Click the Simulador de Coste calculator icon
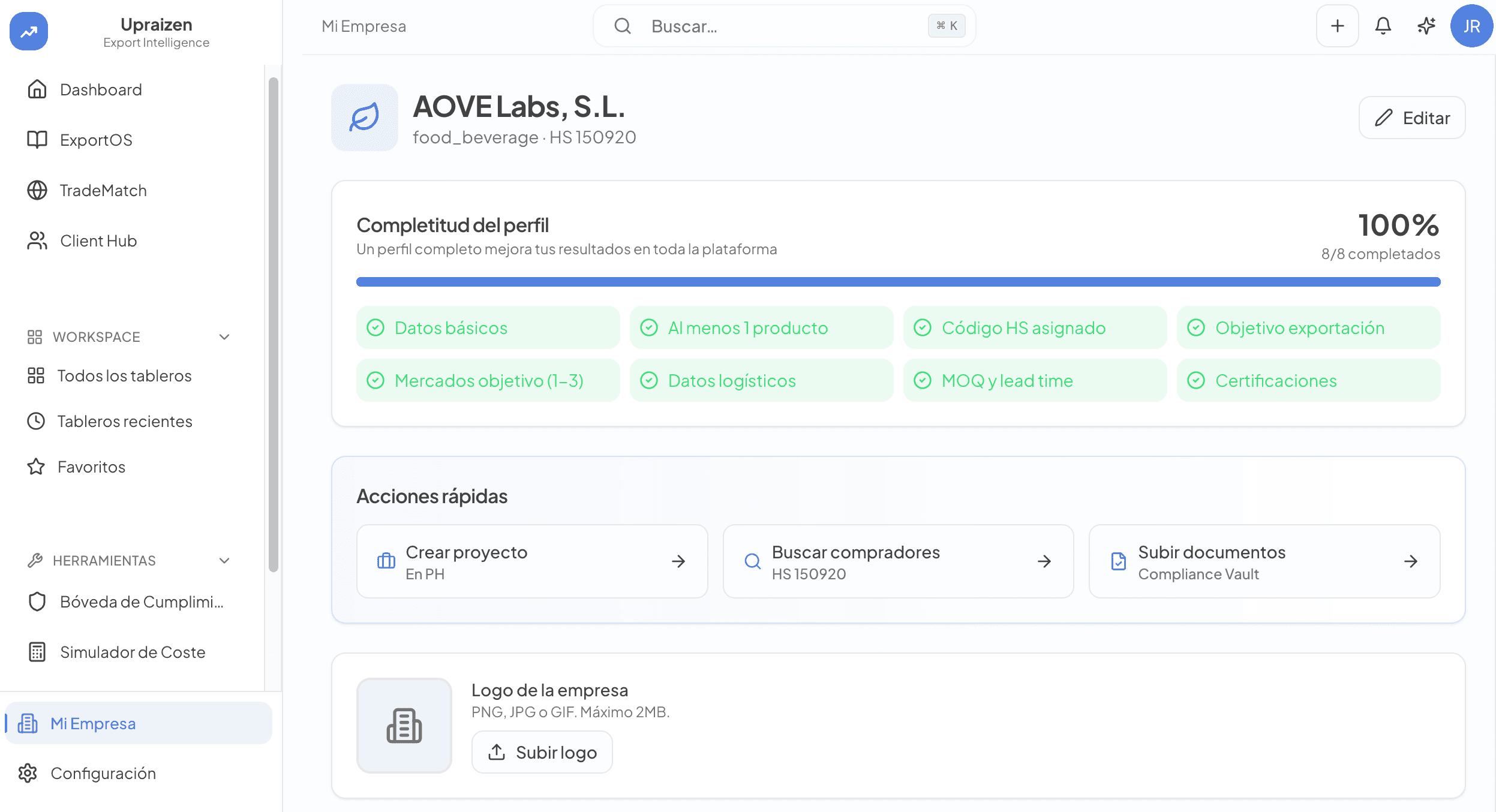Image resolution: width=1496 pixels, height=812 pixels. (x=37, y=652)
